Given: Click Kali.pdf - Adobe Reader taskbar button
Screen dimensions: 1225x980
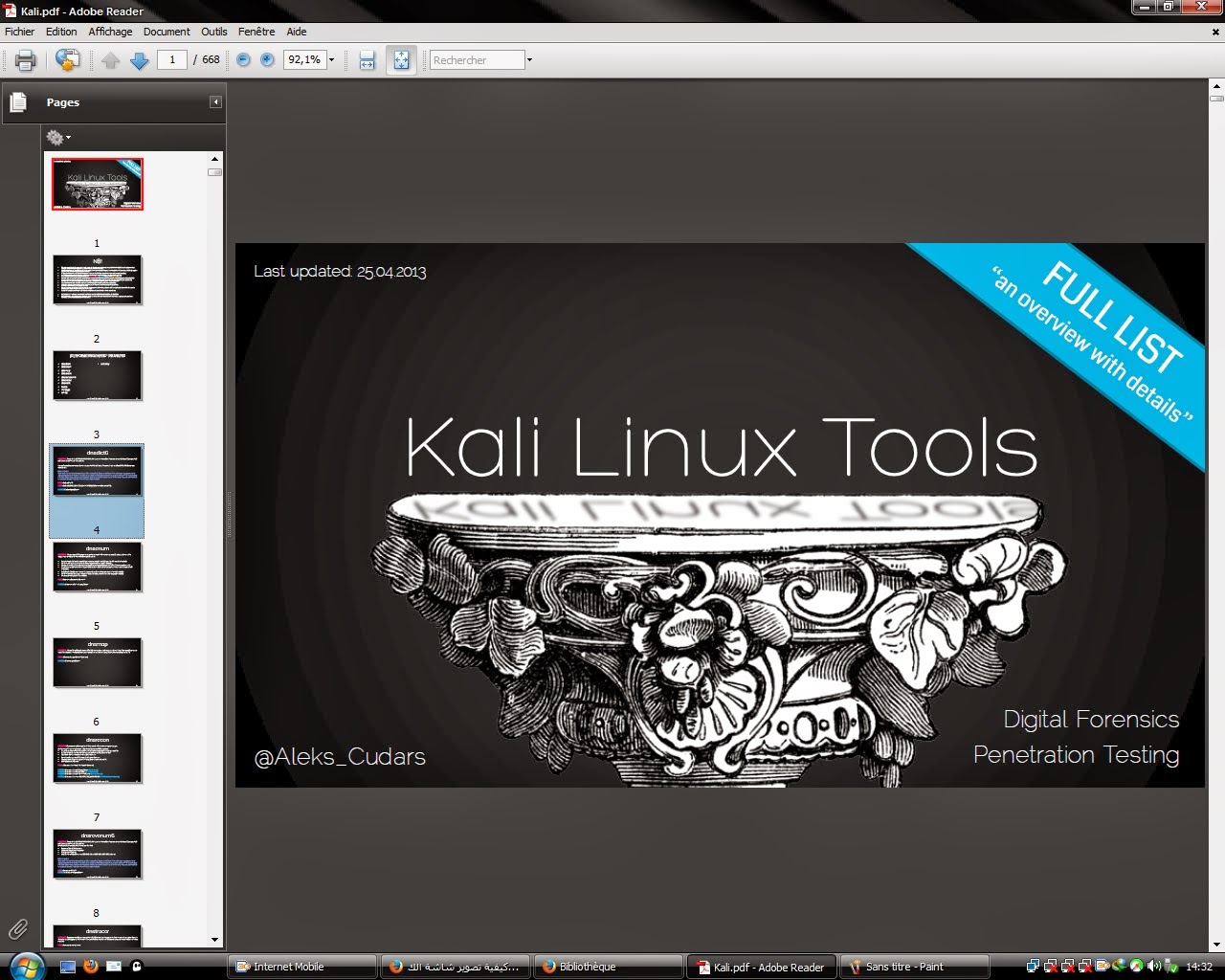Looking at the screenshot, I should pos(762,967).
